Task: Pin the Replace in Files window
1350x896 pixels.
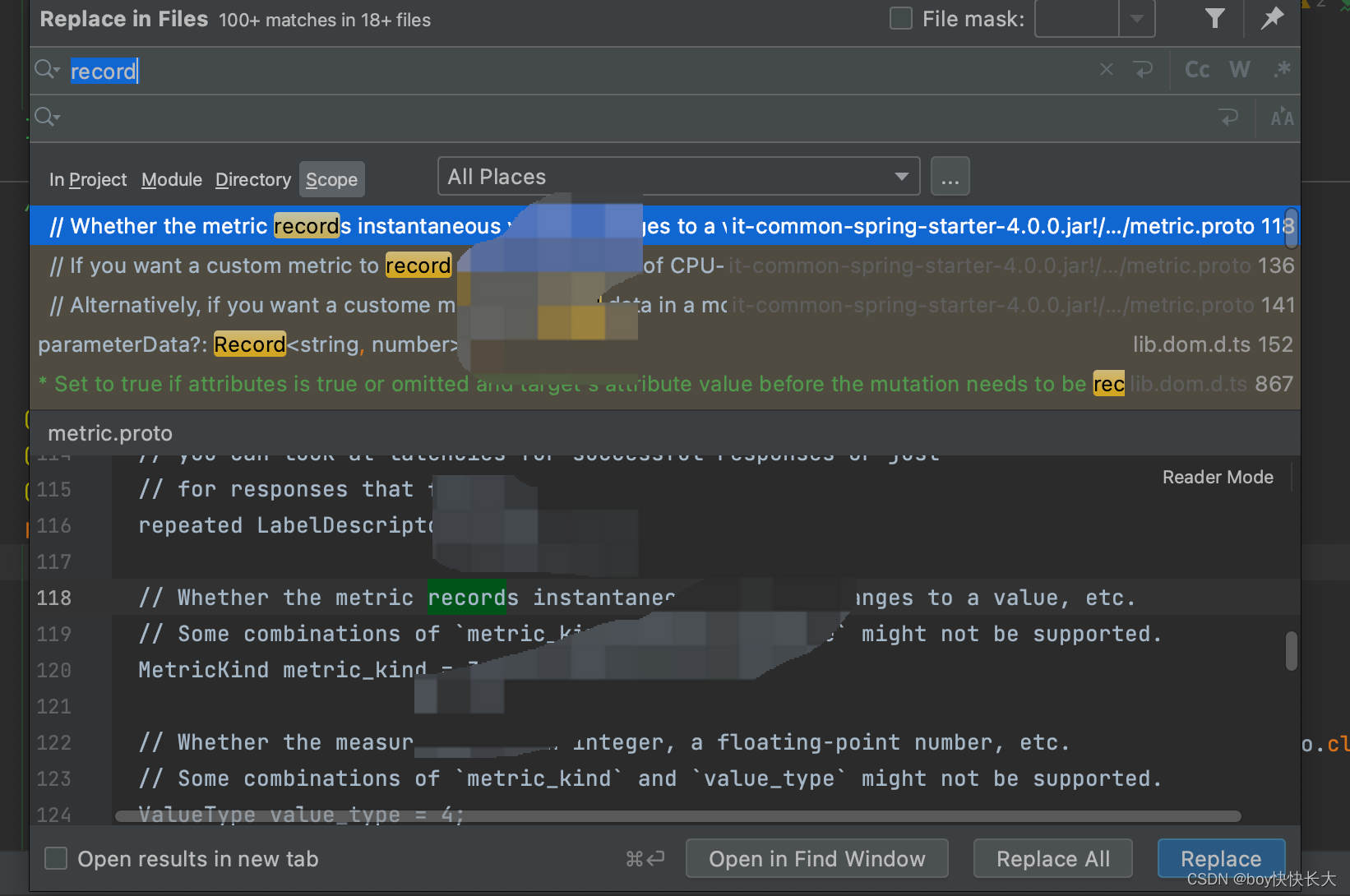Action: [x=1272, y=18]
